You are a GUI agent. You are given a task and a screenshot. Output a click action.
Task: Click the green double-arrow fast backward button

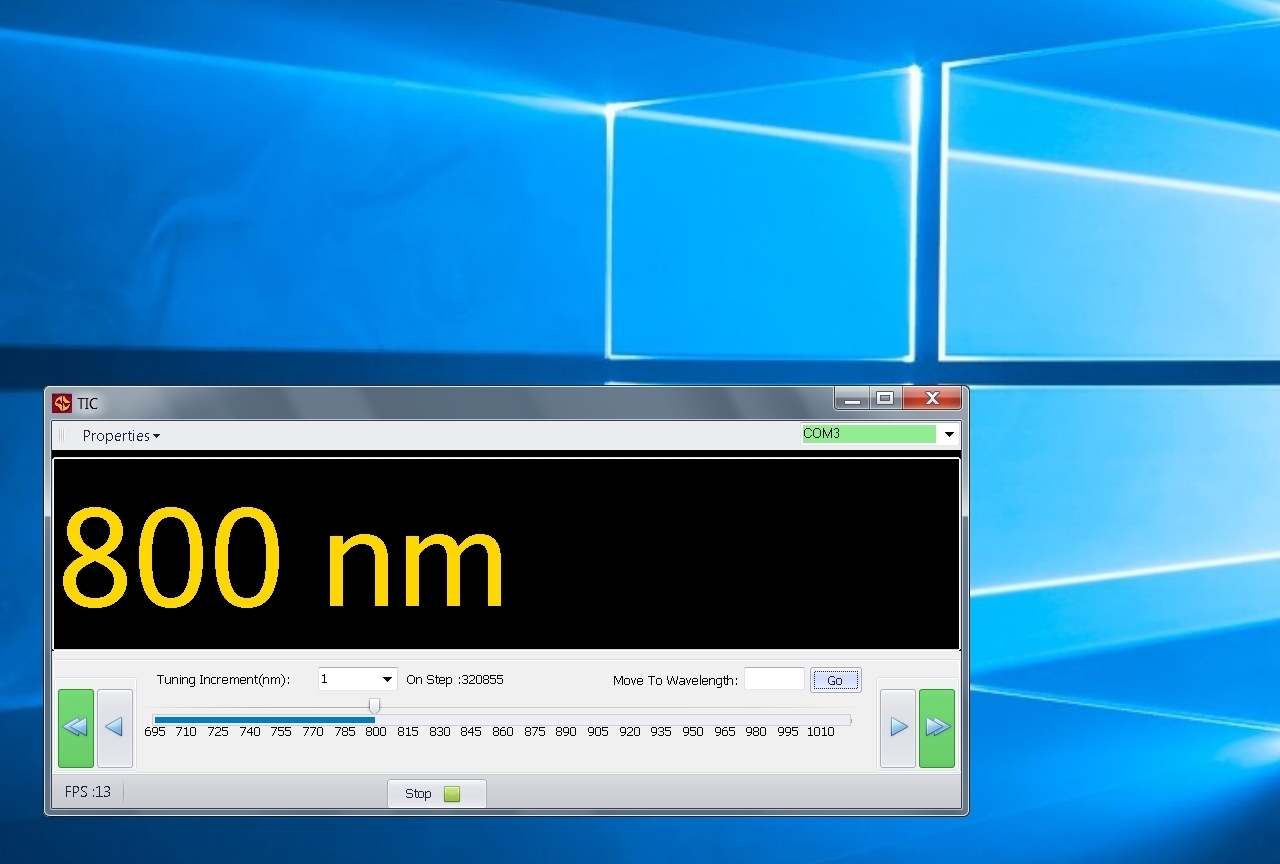click(76, 728)
